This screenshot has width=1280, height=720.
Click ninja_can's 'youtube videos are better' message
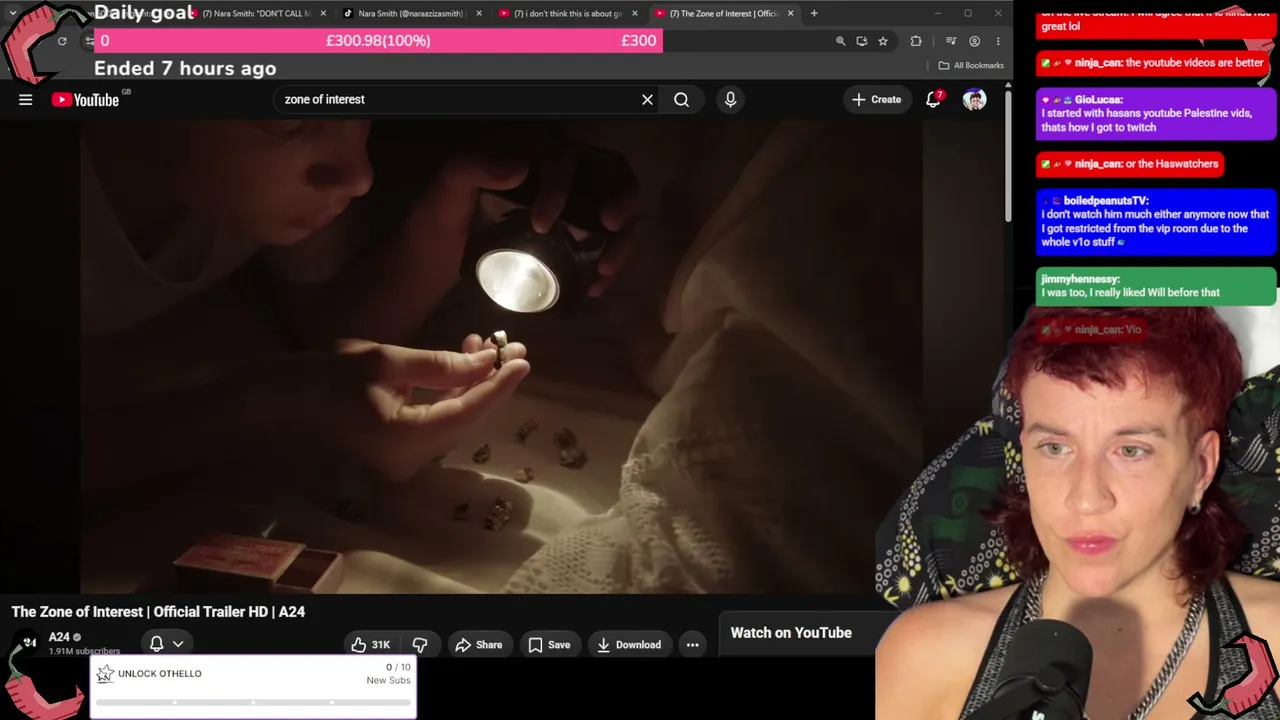pyautogui.click(x=1154, y=63)
